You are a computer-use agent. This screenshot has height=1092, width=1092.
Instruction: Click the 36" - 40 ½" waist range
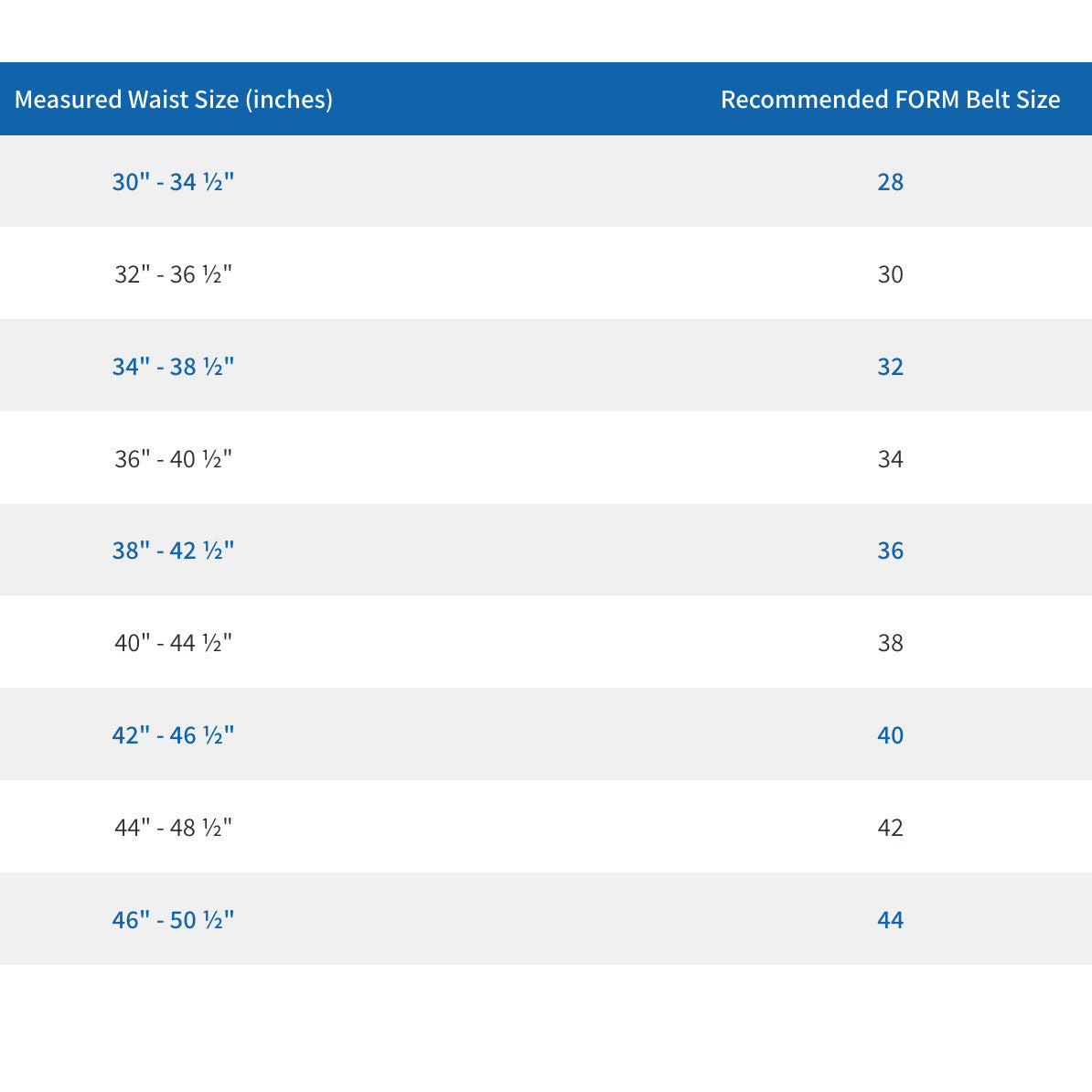point(174,459)
